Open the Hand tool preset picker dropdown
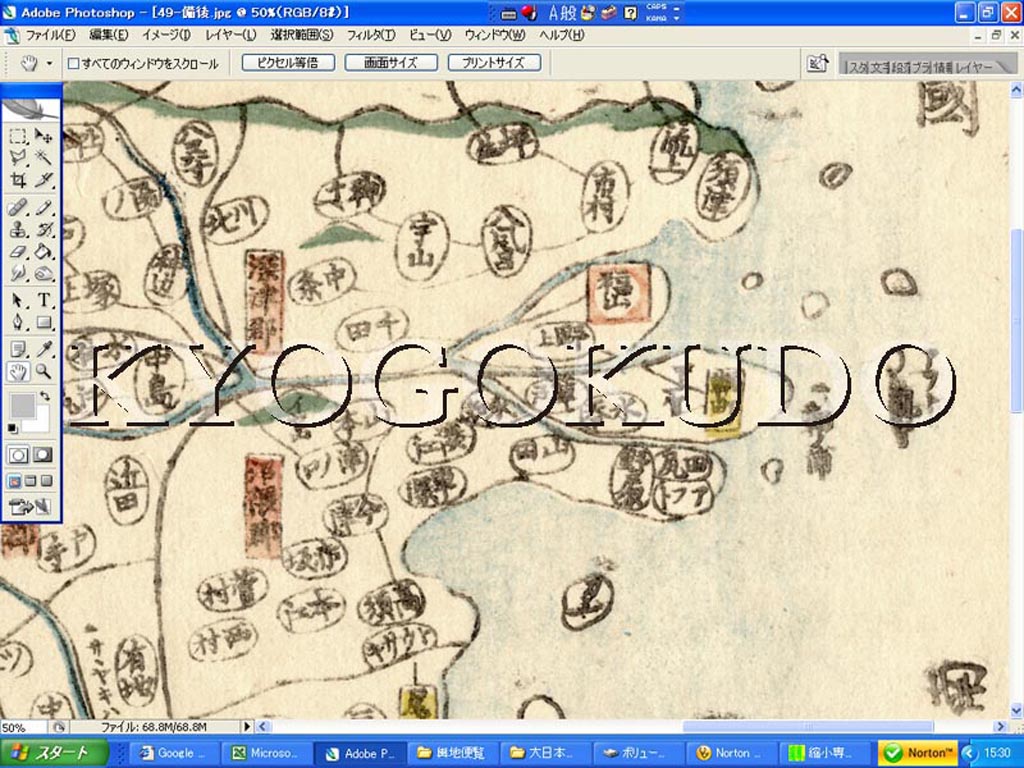The image size is (1024, 768). click(49, 63)
